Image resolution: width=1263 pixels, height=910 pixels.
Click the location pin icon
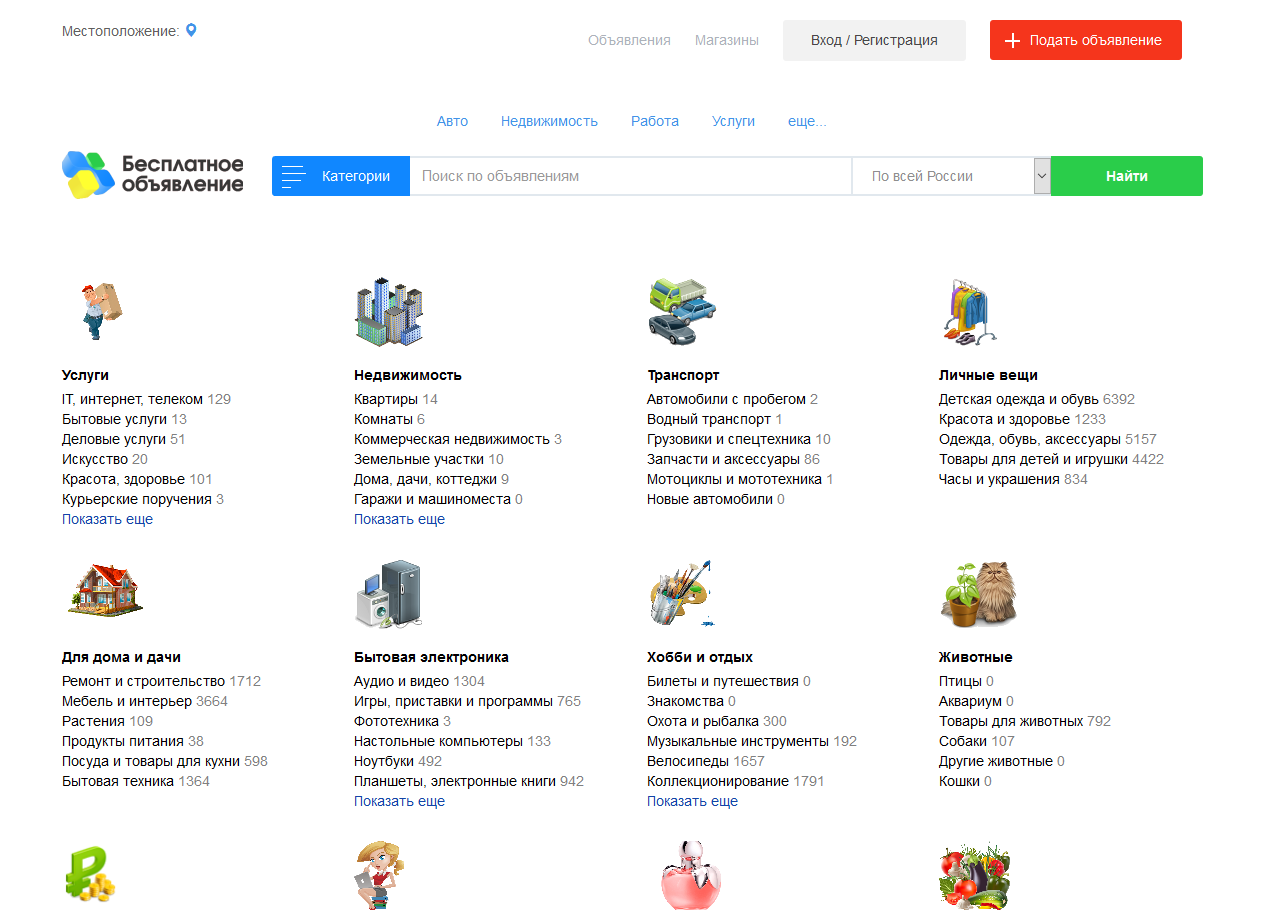pyautogui.click(x=191, y=30)
